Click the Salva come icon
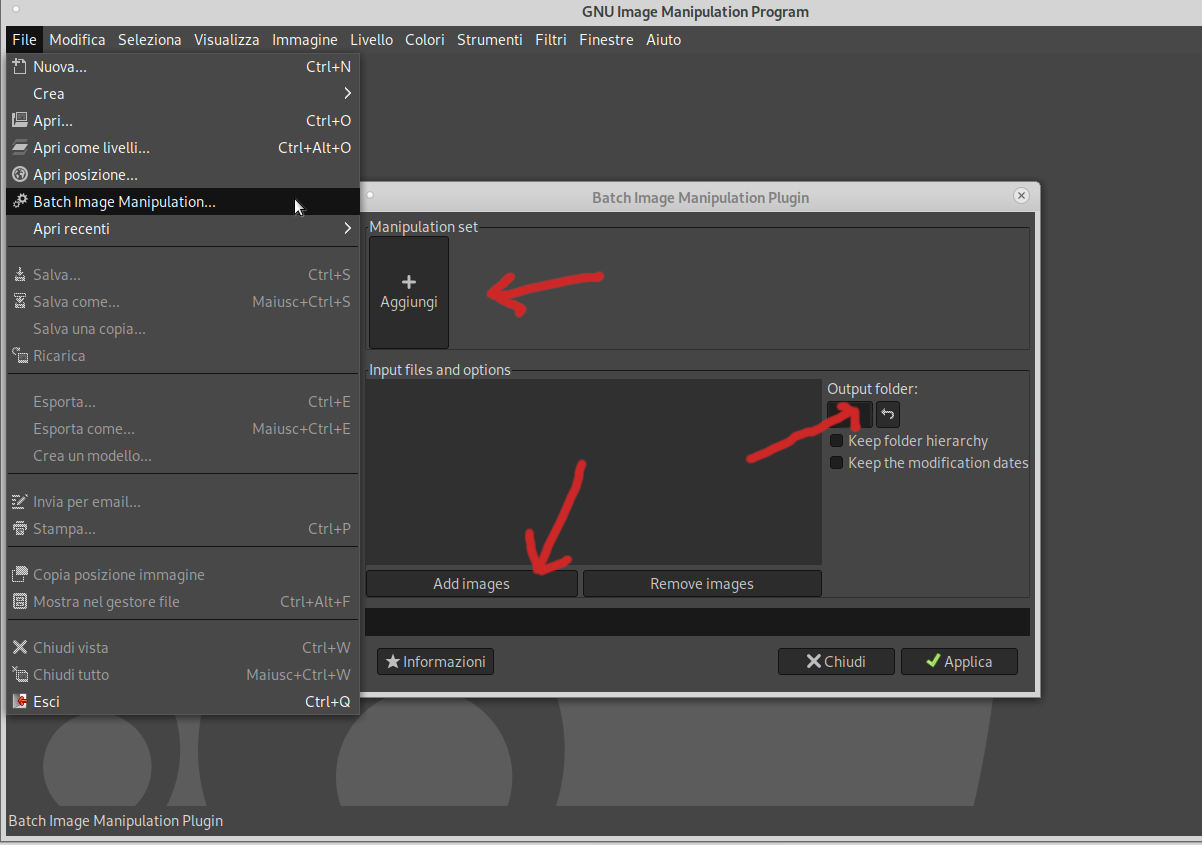Image resolution: width=1202 pixels, height=845 pixels. (19, 302)
